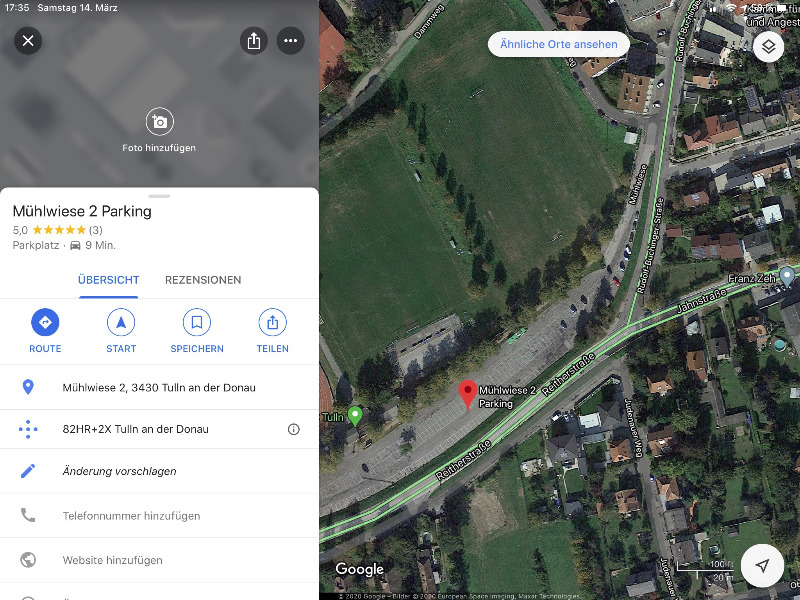Tap the Teilen share action icon
The image size is (800, 600).
point(272,322)
